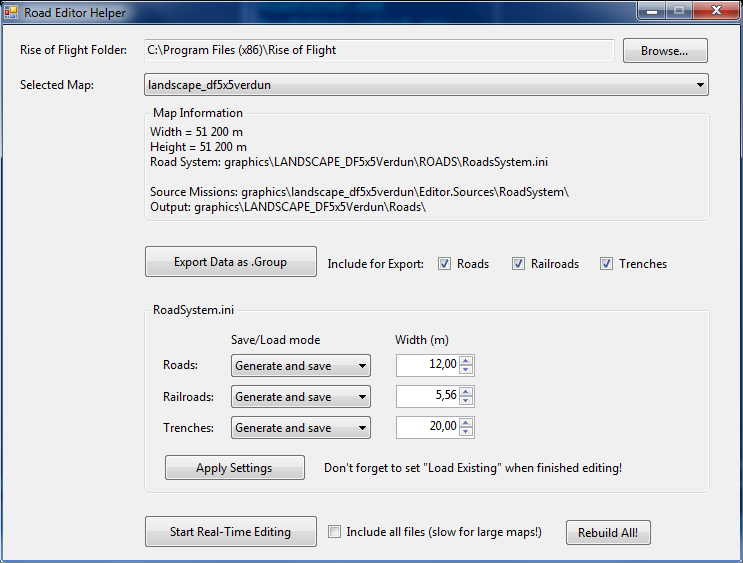Viewport: 743px width, 563px height.
Task: Click the Road System path text line
Action: pos(349,162)
